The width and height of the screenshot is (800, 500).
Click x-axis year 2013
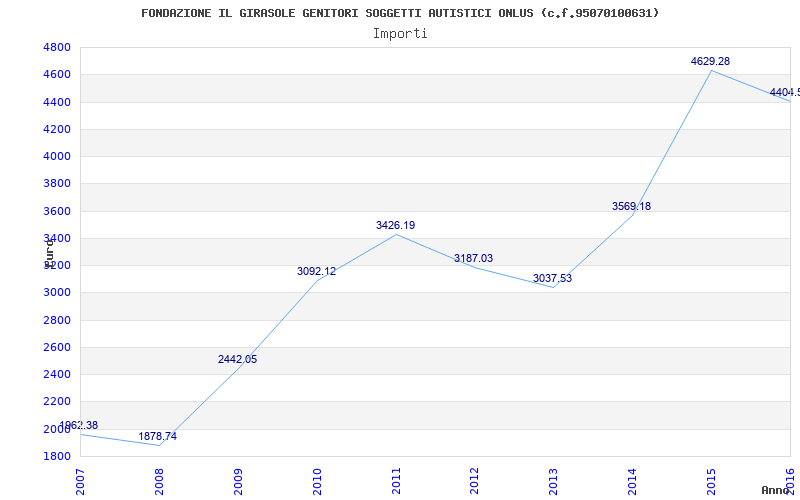[554, 482]
